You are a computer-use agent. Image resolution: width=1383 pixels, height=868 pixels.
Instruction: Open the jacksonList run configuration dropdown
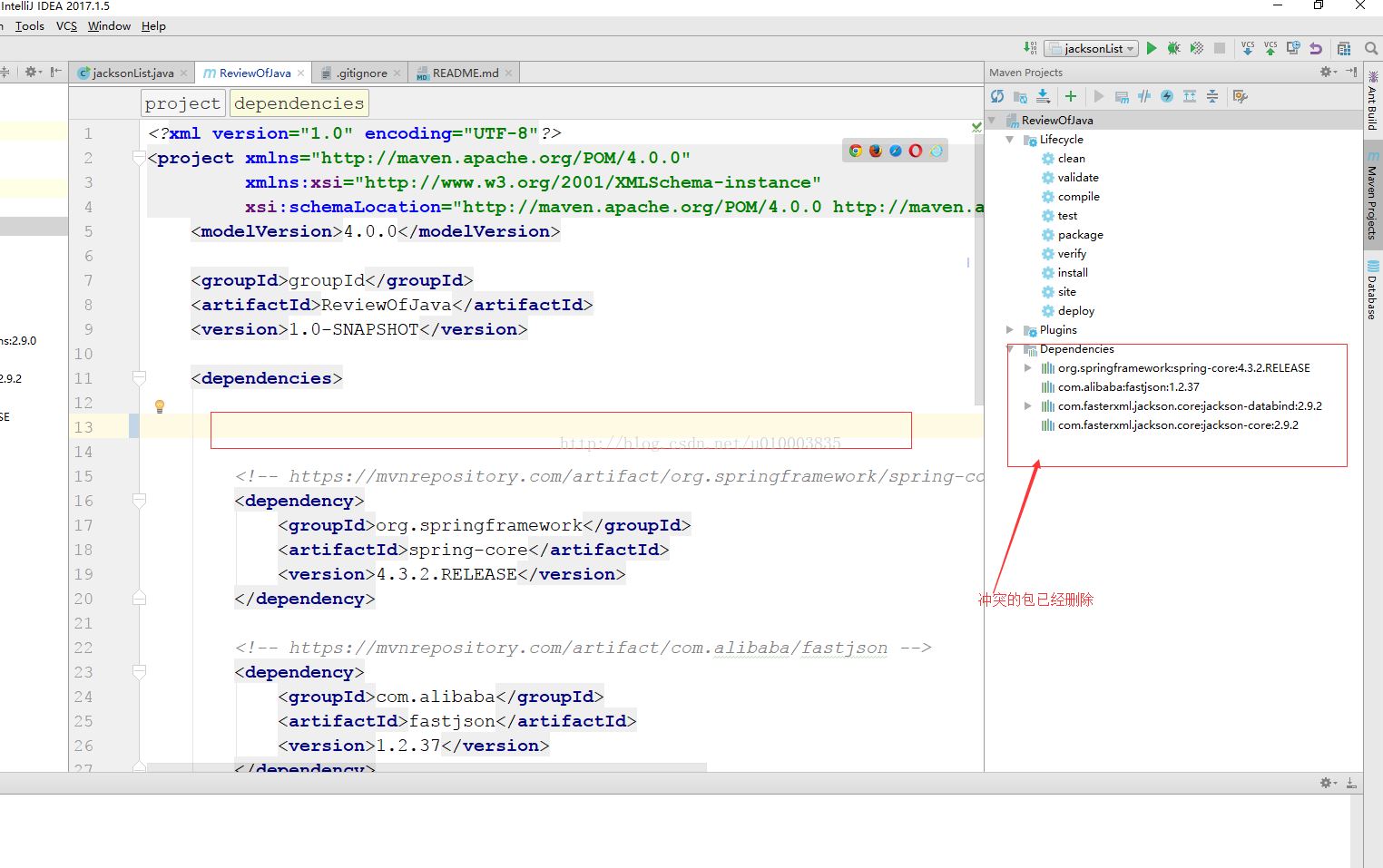click(x=1092, y=48)
